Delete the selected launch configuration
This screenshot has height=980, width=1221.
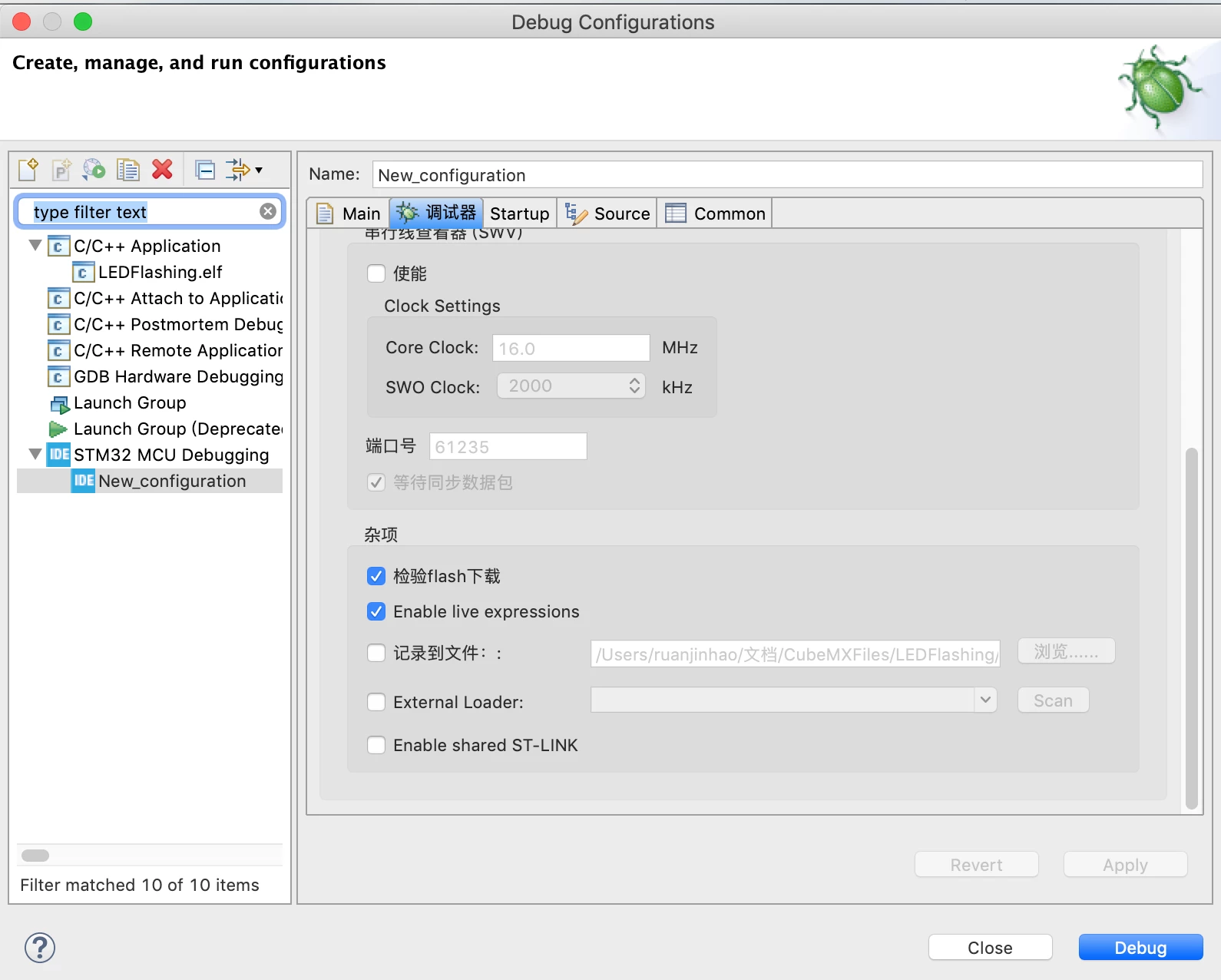(162, 169)
